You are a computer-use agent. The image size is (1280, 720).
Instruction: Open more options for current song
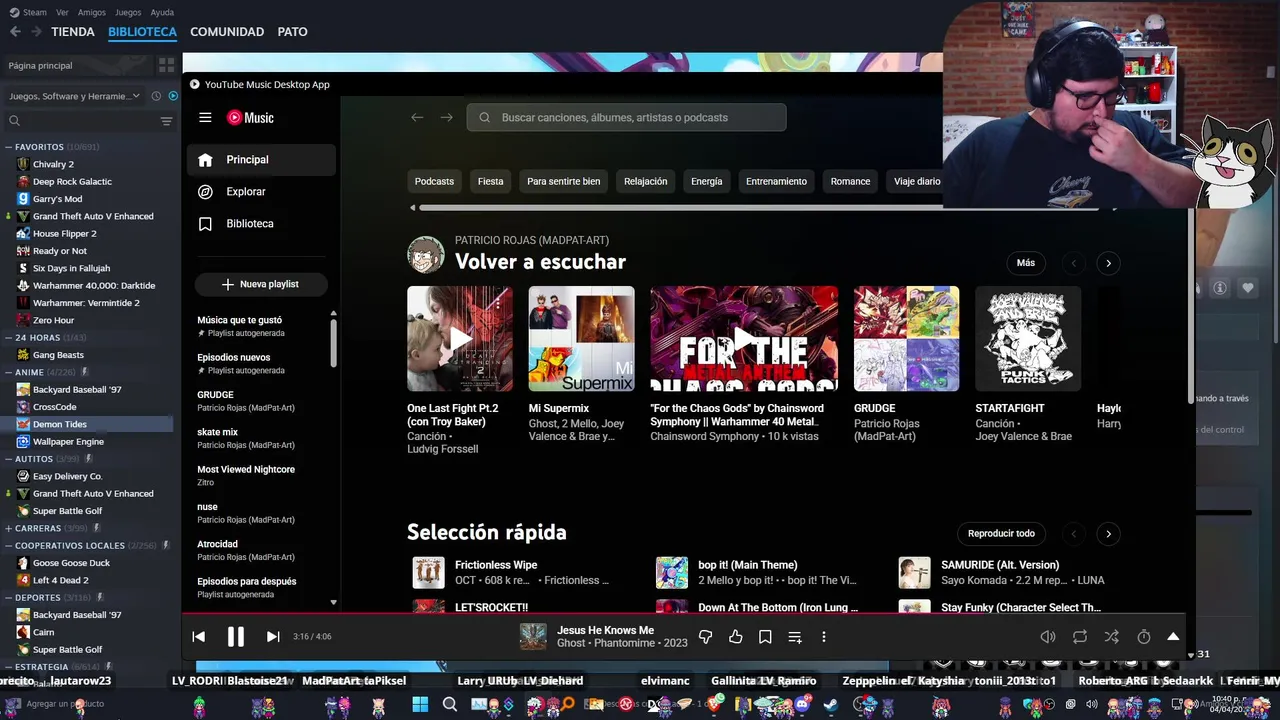click(x=823, y=636)
